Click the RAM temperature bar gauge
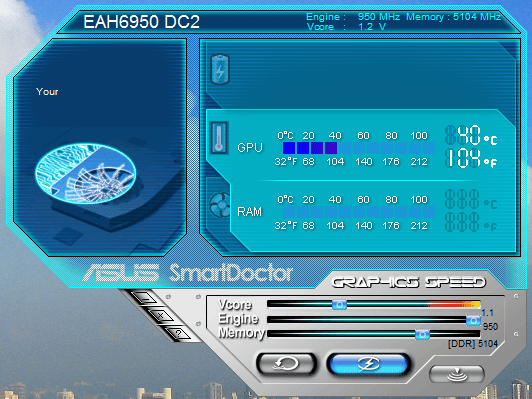This screenshot has height=399, width=532. point(359,212)
